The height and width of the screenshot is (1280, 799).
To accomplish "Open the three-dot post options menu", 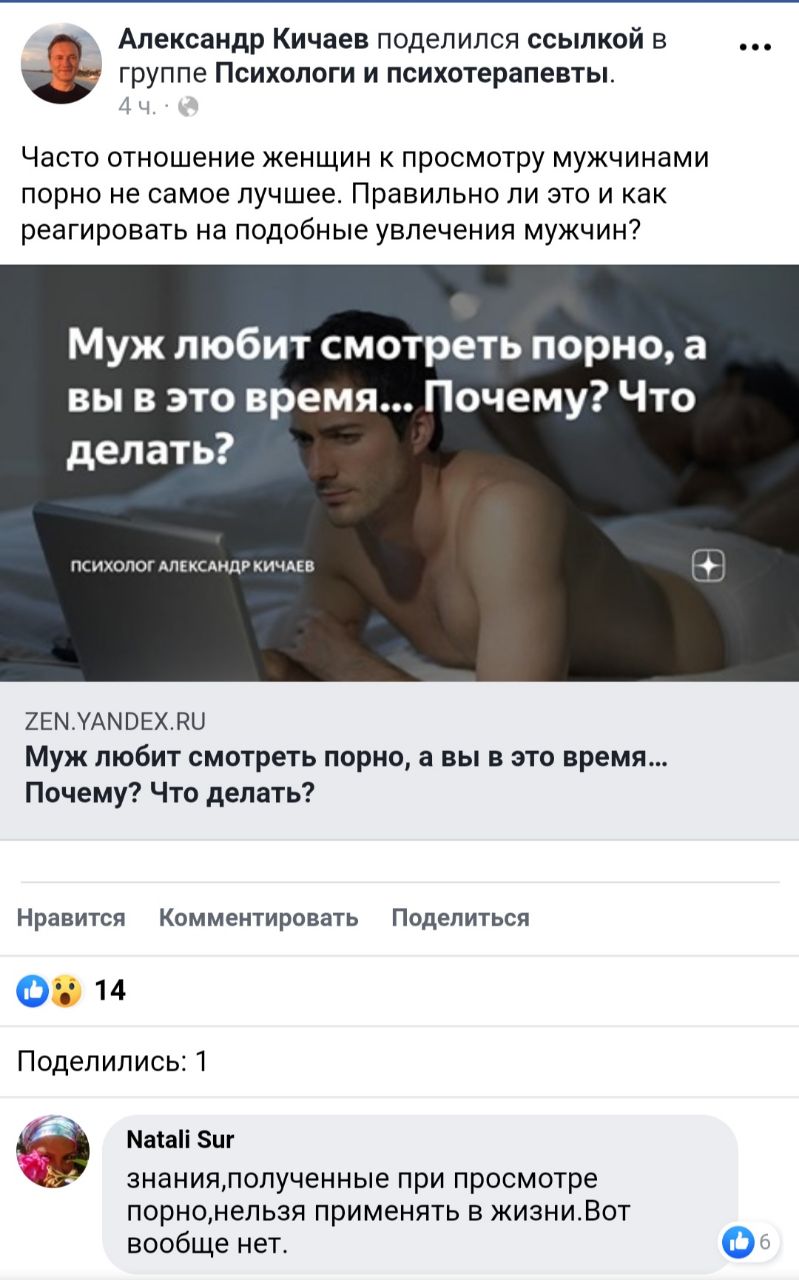I will point(754,45).
